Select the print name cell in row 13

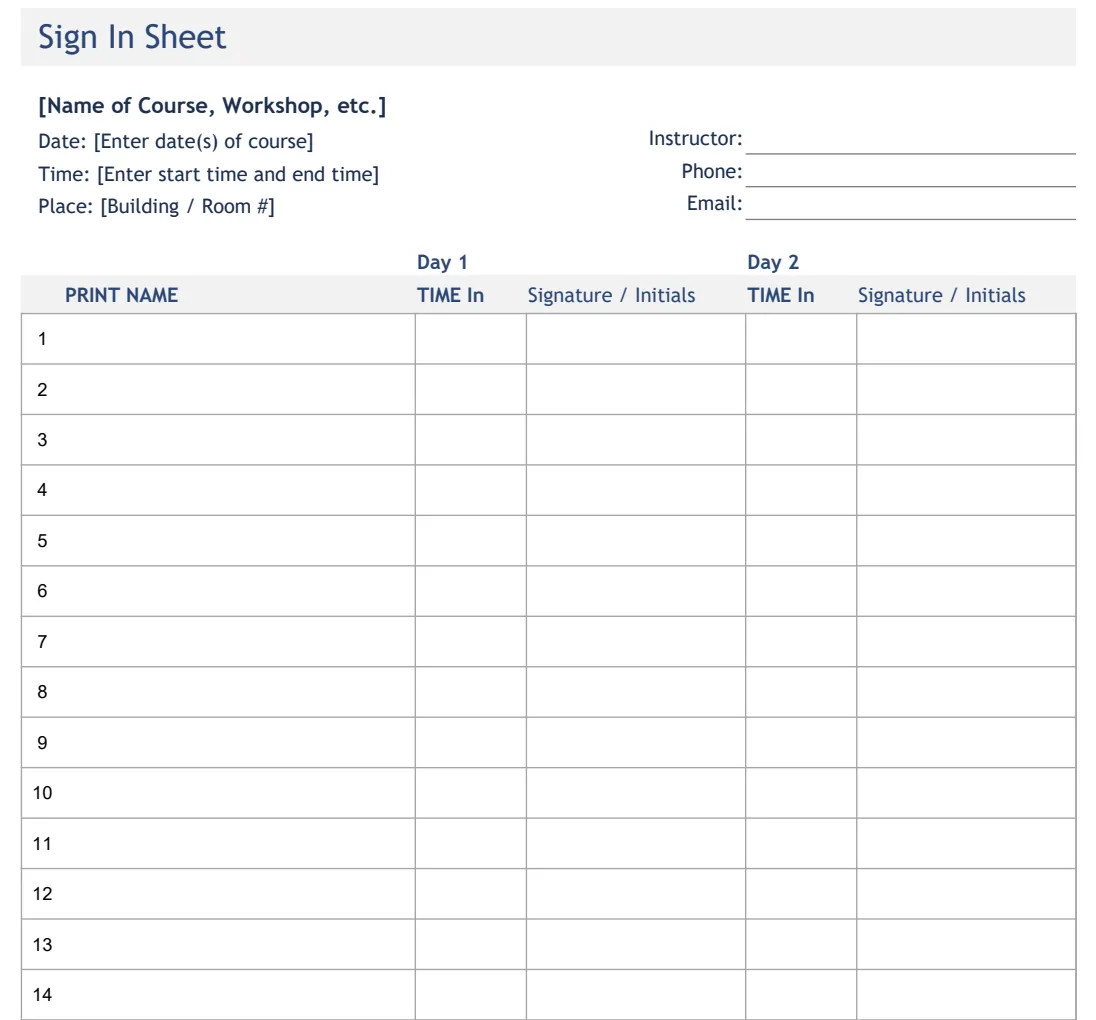pos(218,944)
